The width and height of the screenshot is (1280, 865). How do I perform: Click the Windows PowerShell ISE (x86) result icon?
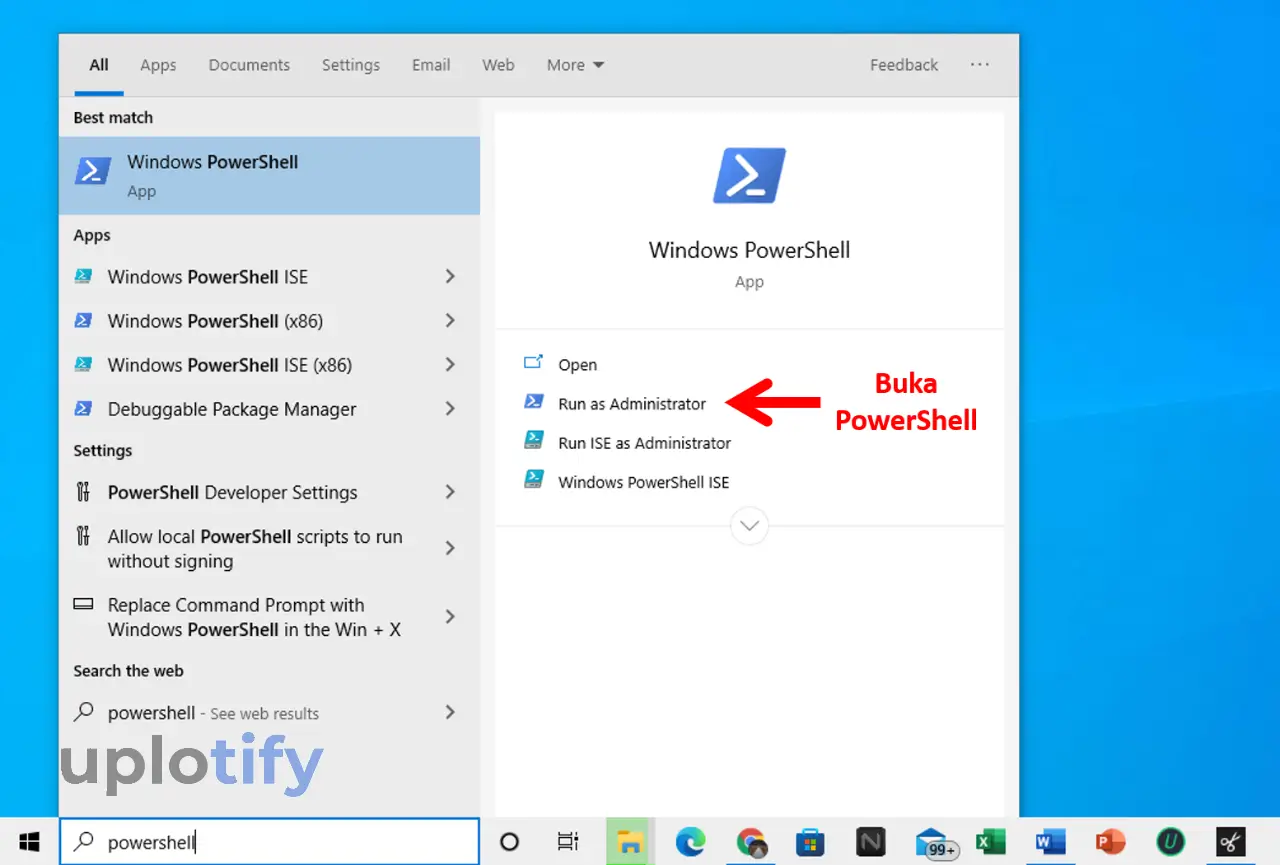click(84, 364)
